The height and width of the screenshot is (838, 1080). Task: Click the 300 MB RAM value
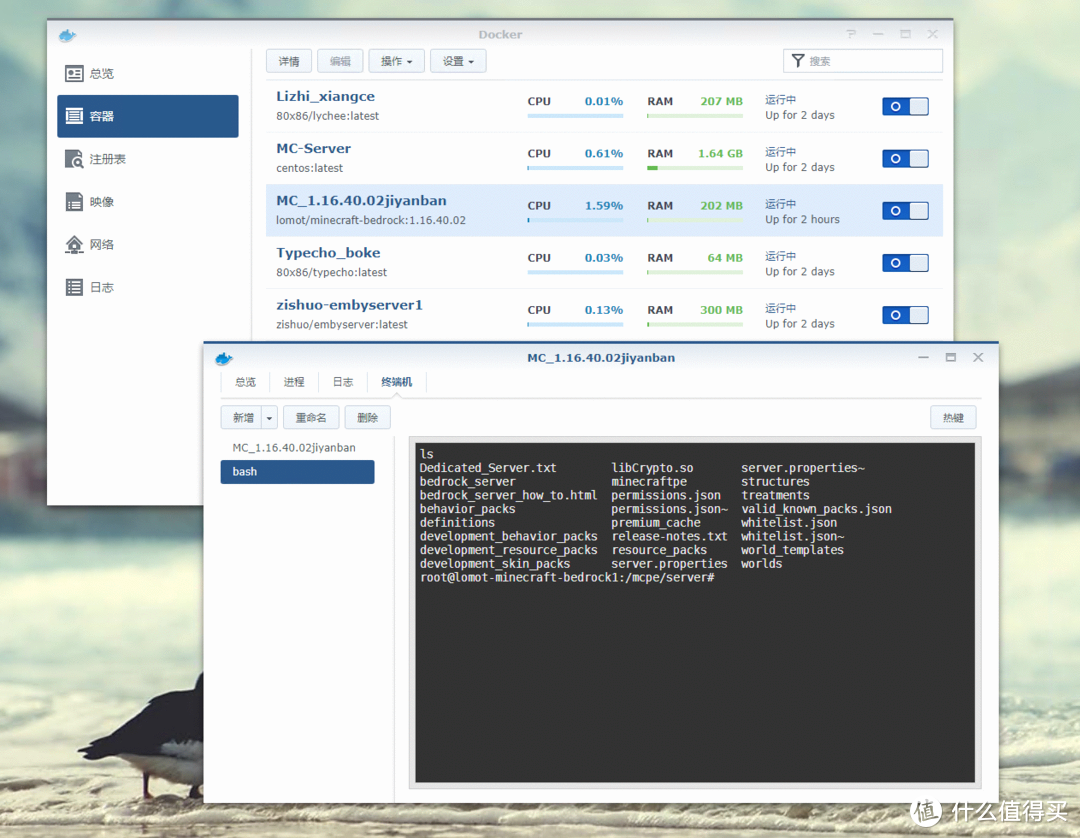pyautogui.click(x=722, y=310)
